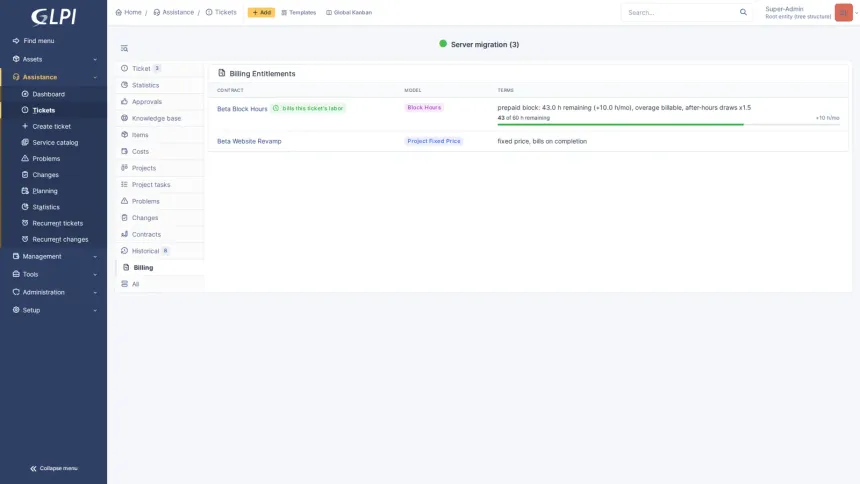Click the Changes tab clipboard icon
Viewport: 860px width, 484px height.
pos(125,217)
